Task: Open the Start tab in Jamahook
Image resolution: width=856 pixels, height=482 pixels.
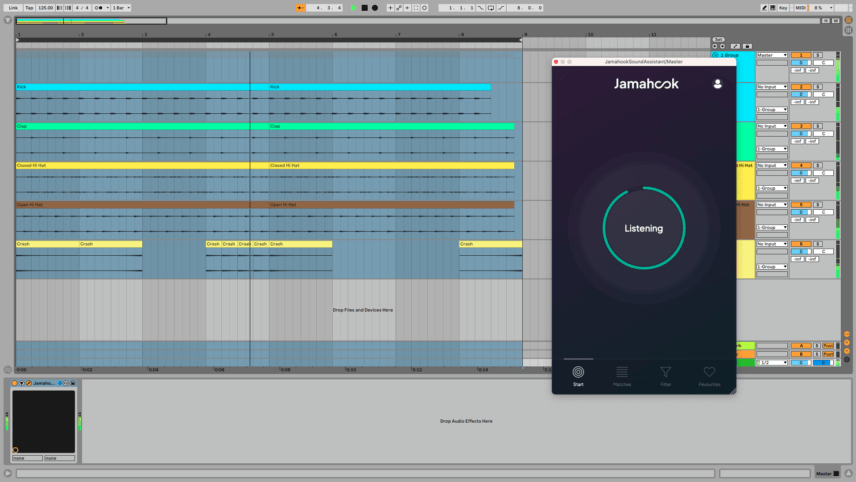Action: [578, 376]
